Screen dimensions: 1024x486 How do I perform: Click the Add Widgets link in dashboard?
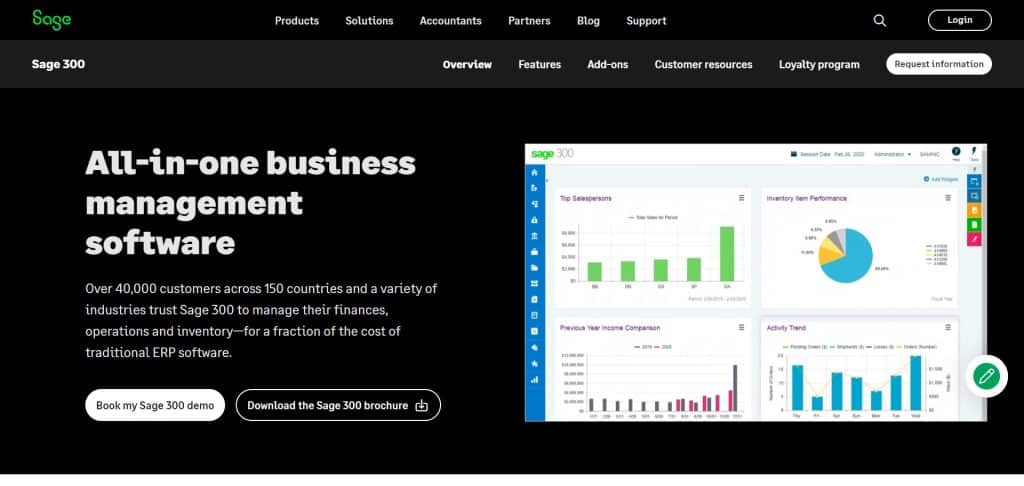click(941, 179)
